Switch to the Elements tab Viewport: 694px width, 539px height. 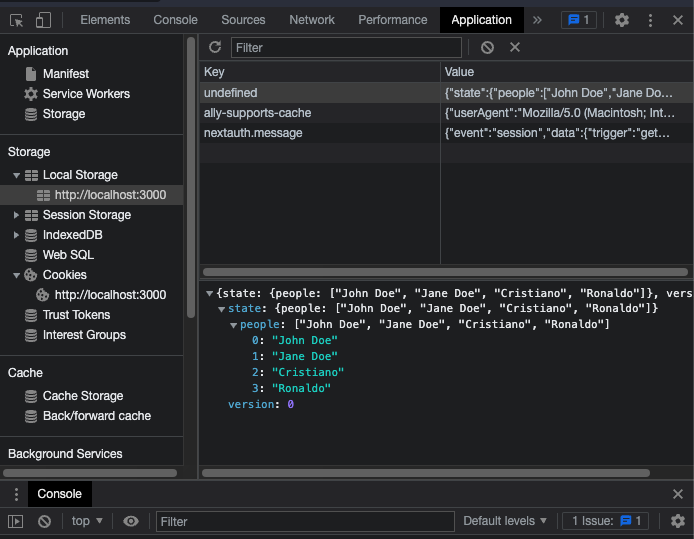(x=105, y=20)
